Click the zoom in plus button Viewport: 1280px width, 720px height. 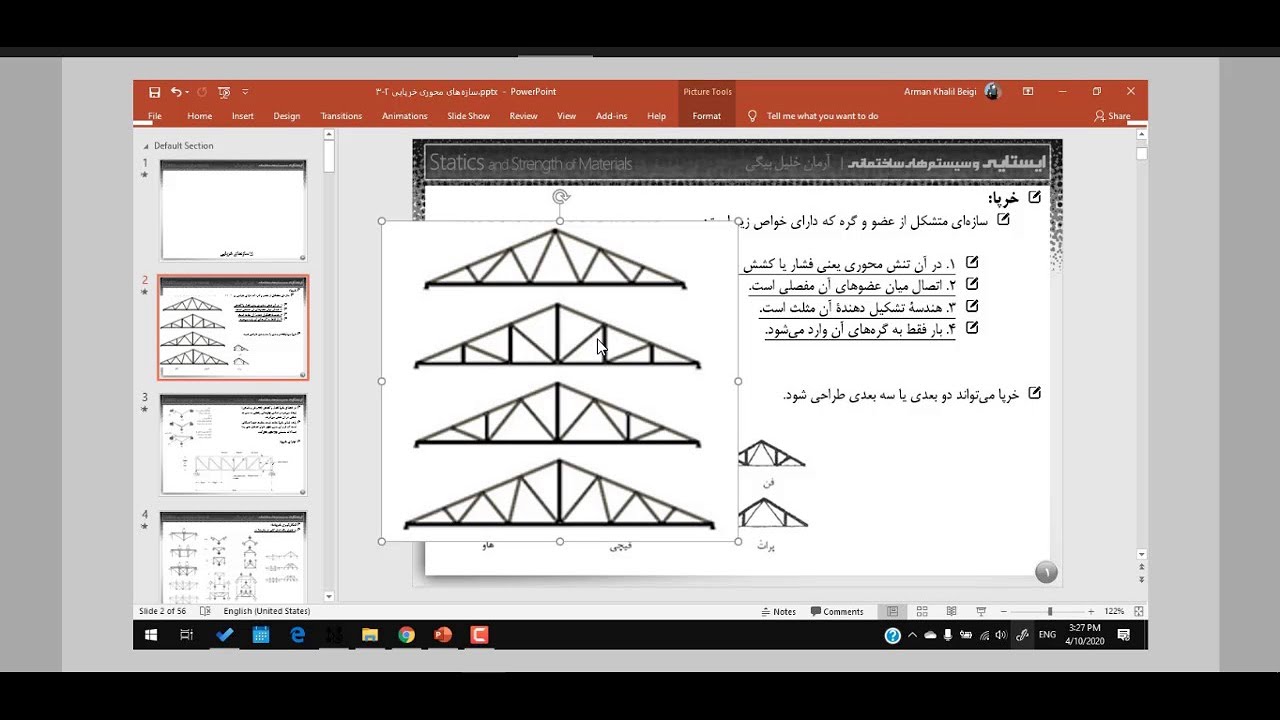pos(1090,611)
